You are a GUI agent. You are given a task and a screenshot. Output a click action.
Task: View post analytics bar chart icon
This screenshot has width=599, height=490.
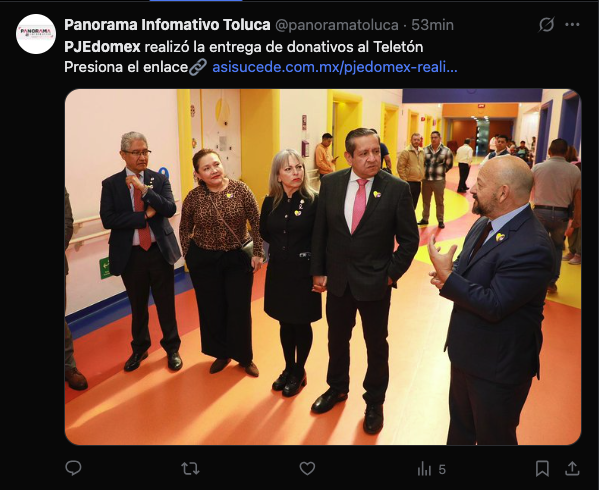pos(424,468)
